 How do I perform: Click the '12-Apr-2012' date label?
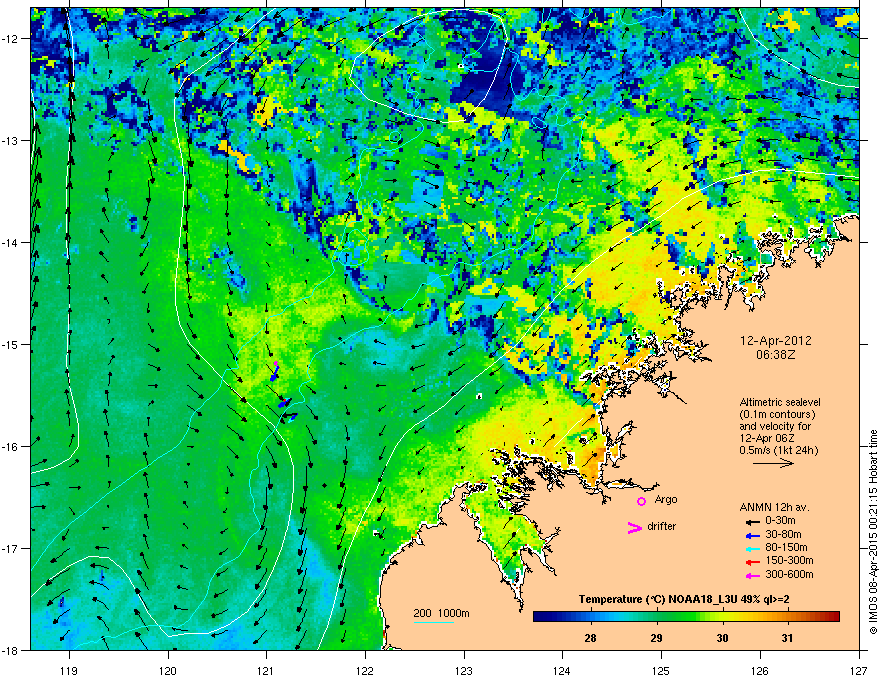coord(776,341)
